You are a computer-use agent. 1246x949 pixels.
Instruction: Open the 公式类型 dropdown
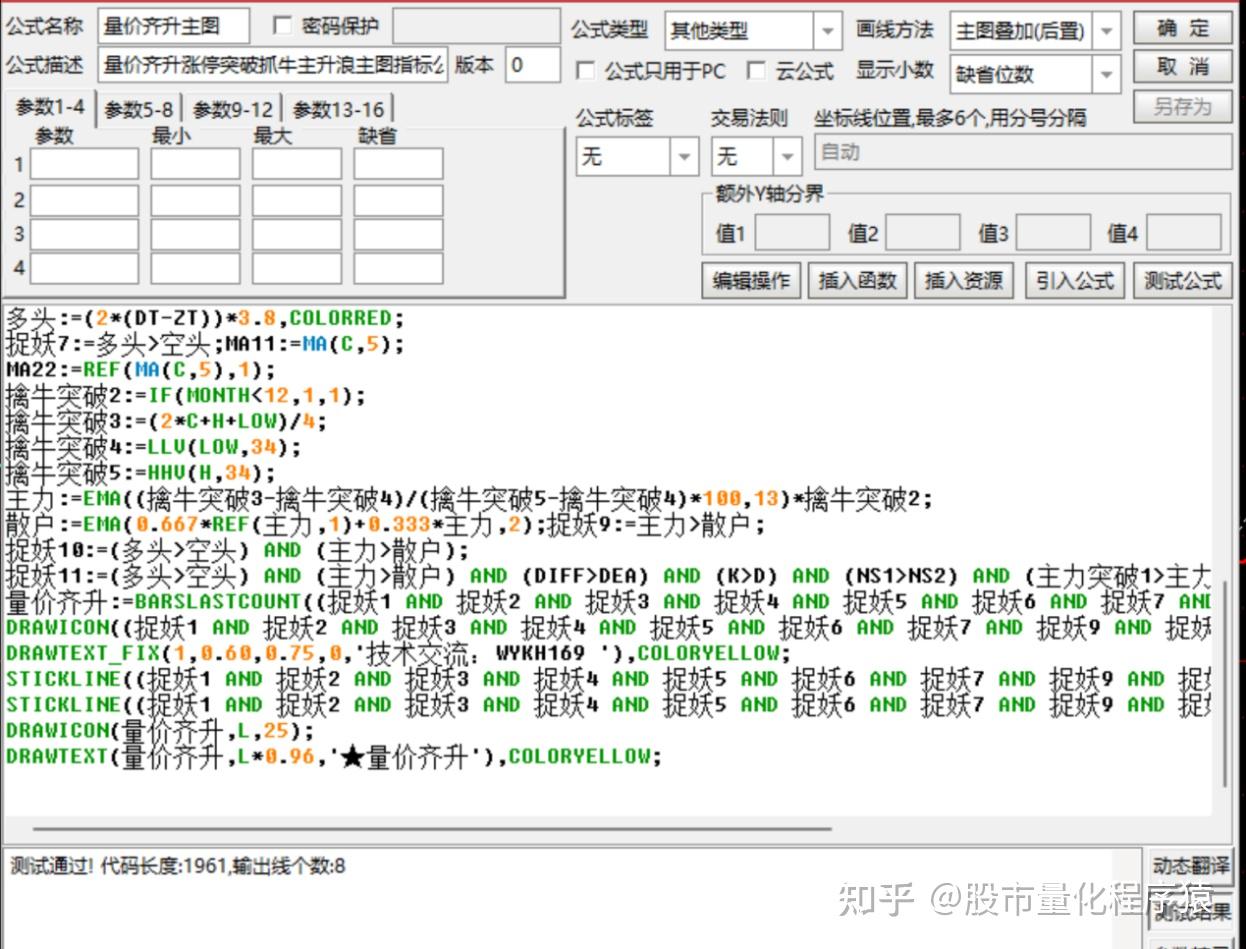(827, 31)
